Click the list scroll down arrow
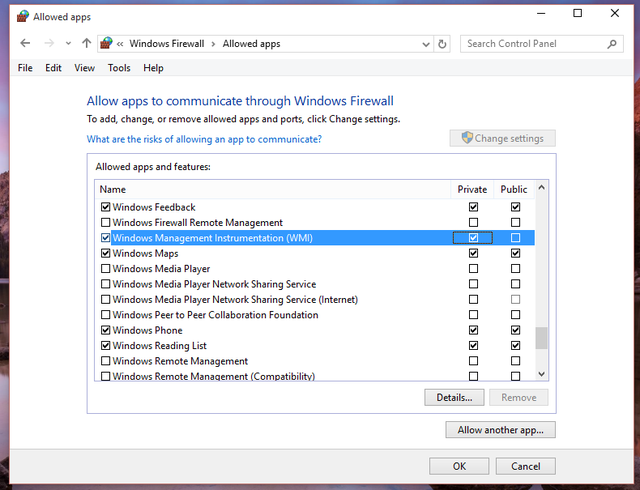640x490 pixels. (x=542, y=374)
